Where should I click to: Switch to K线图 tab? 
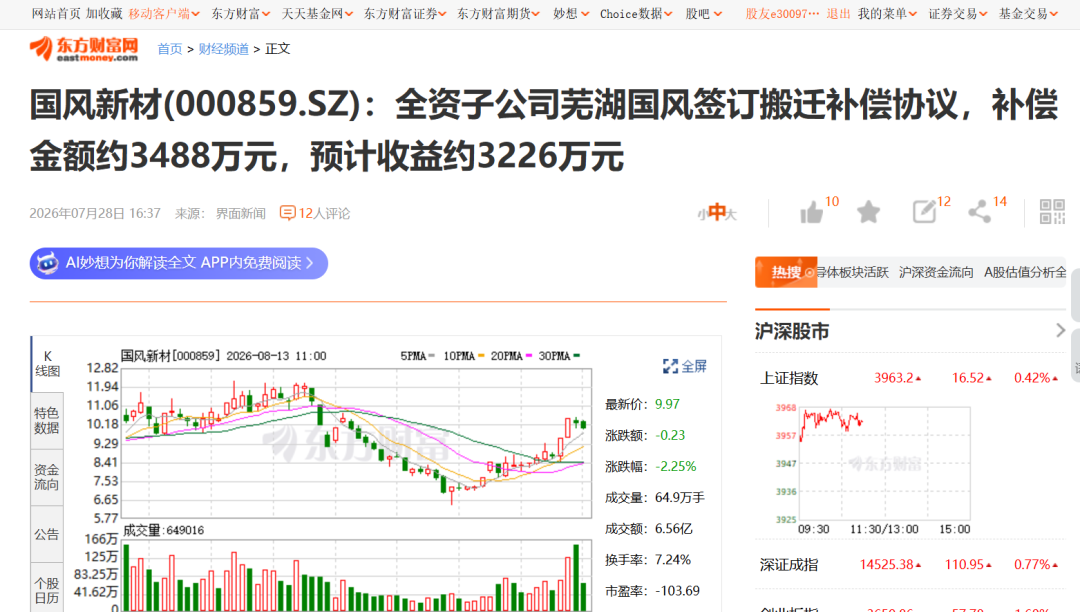click(47, 363)
